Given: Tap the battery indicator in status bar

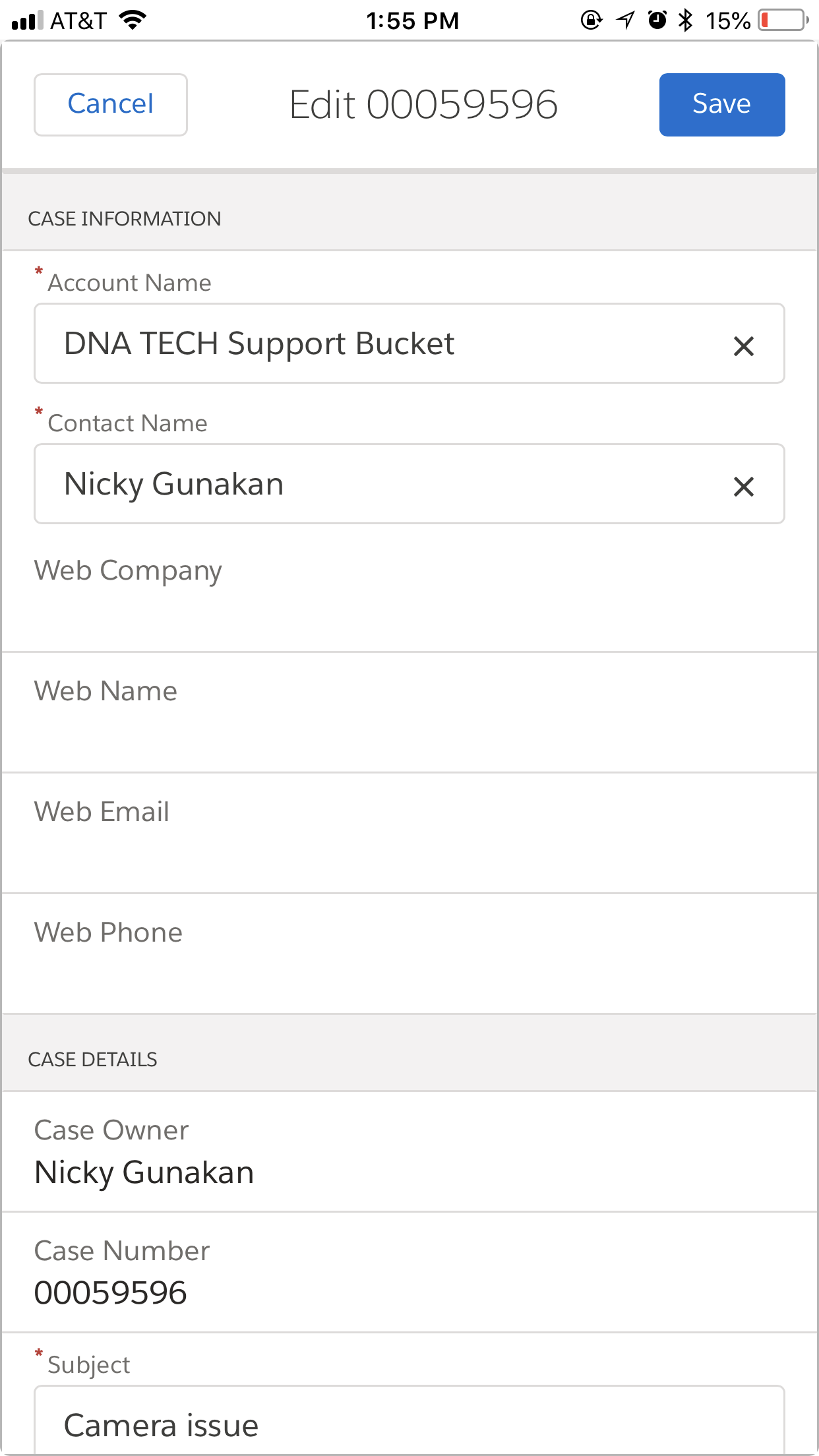Looking at the screenshot, I should click(x=782, y=20).
